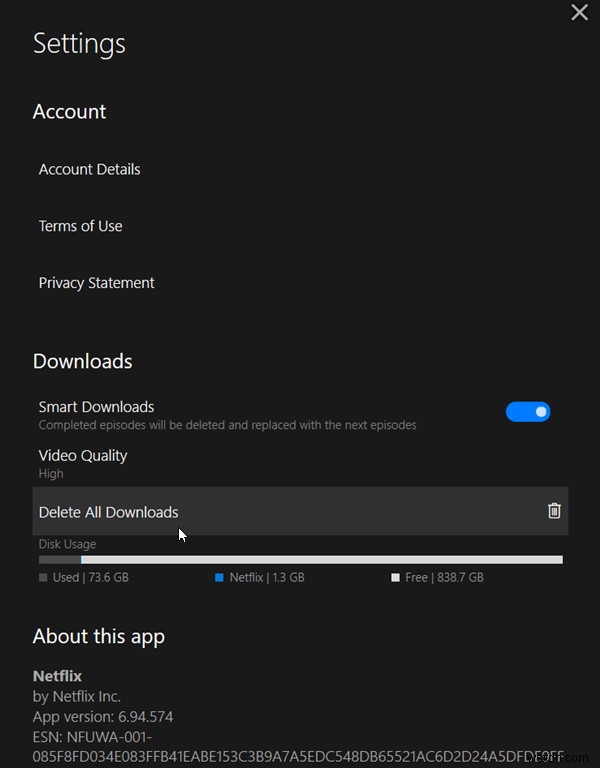Click the 'by Netflix Inc.' text
This screenshot has height=768, width=600.
point(77,696)
